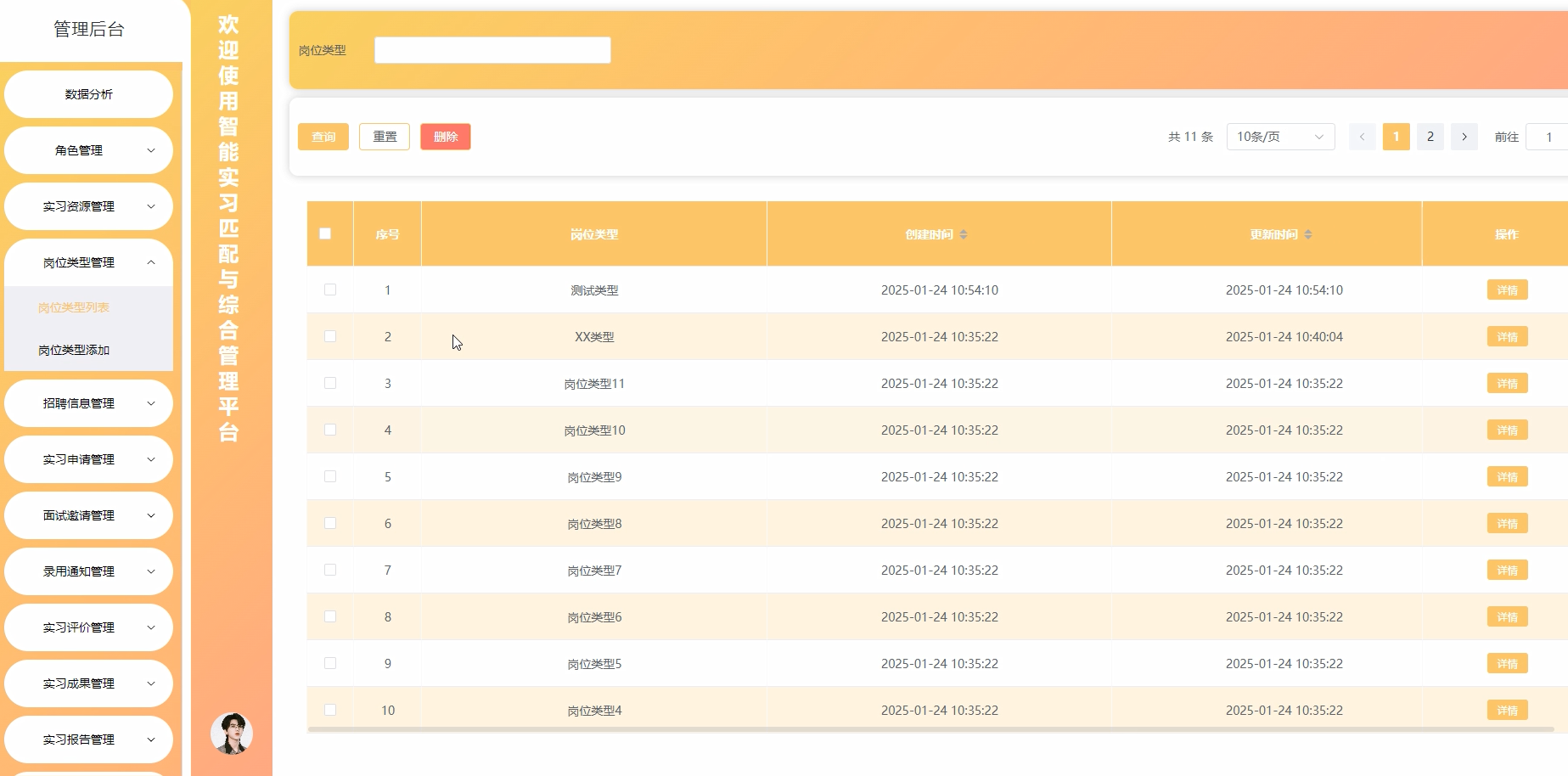Check the row for 岗位类型5
1568x776 pixels.
tap(330, 663)
